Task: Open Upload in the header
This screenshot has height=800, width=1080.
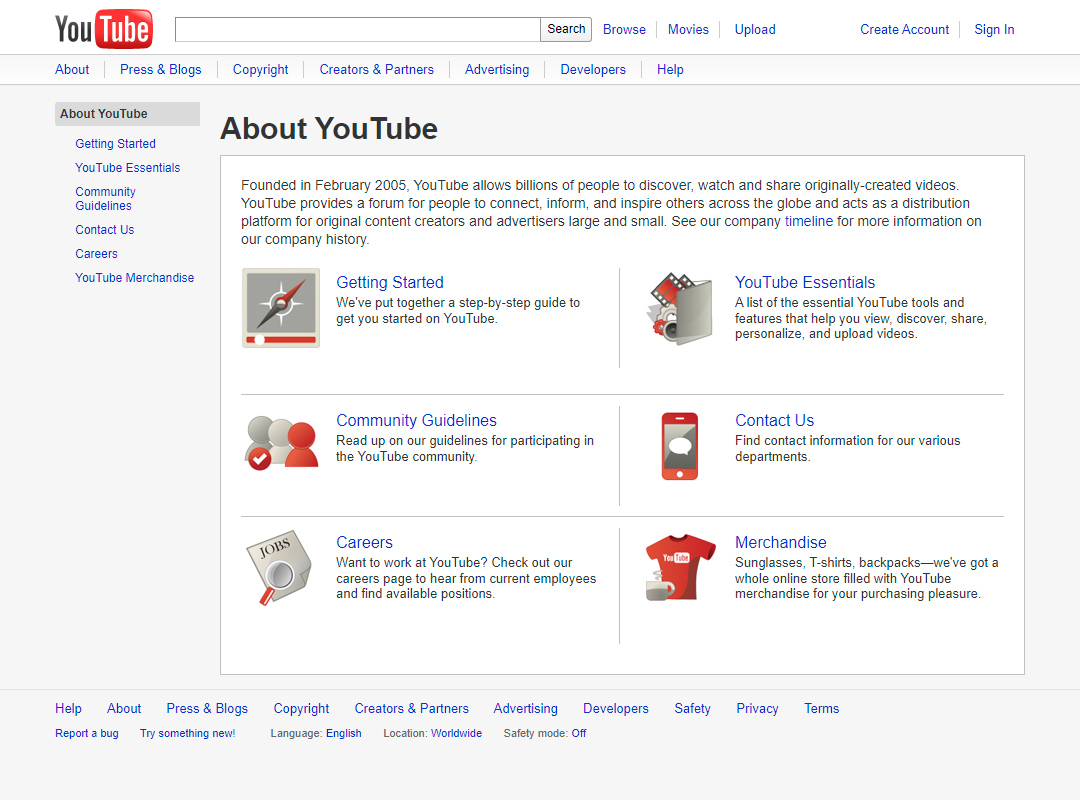Action: click(x=755, y=30)
